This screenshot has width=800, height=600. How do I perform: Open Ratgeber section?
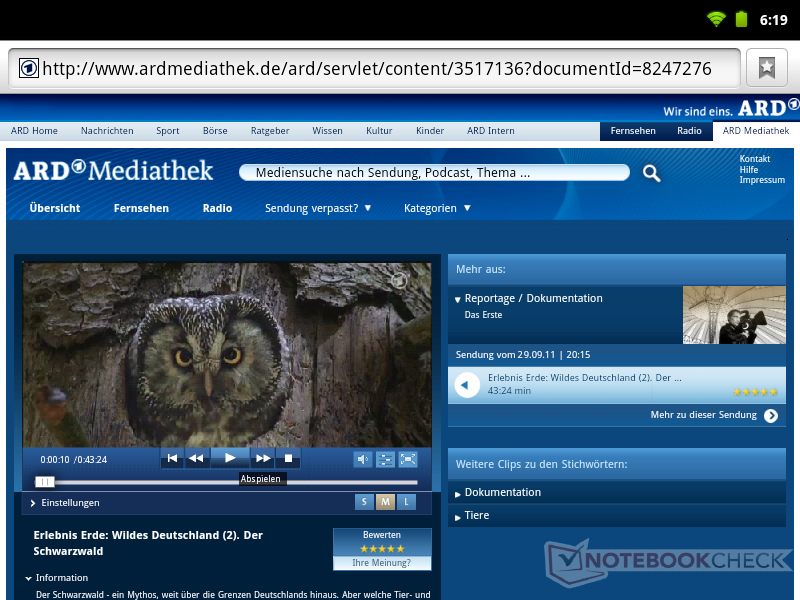[270, 131]
